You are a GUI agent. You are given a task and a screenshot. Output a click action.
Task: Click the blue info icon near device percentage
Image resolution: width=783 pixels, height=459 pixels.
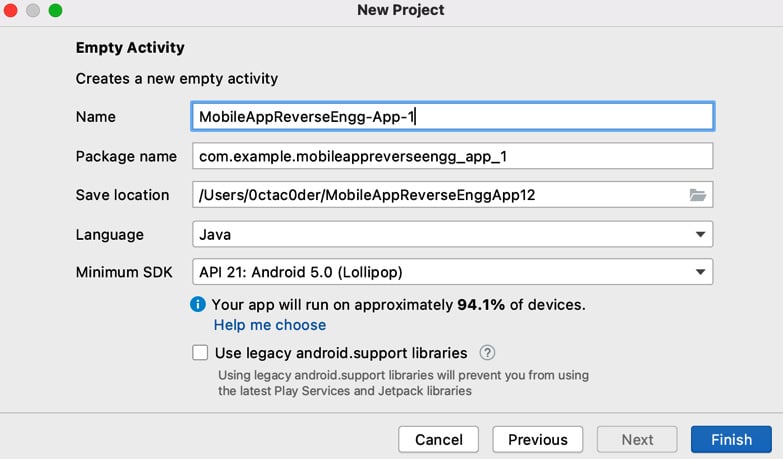point(198,304)
